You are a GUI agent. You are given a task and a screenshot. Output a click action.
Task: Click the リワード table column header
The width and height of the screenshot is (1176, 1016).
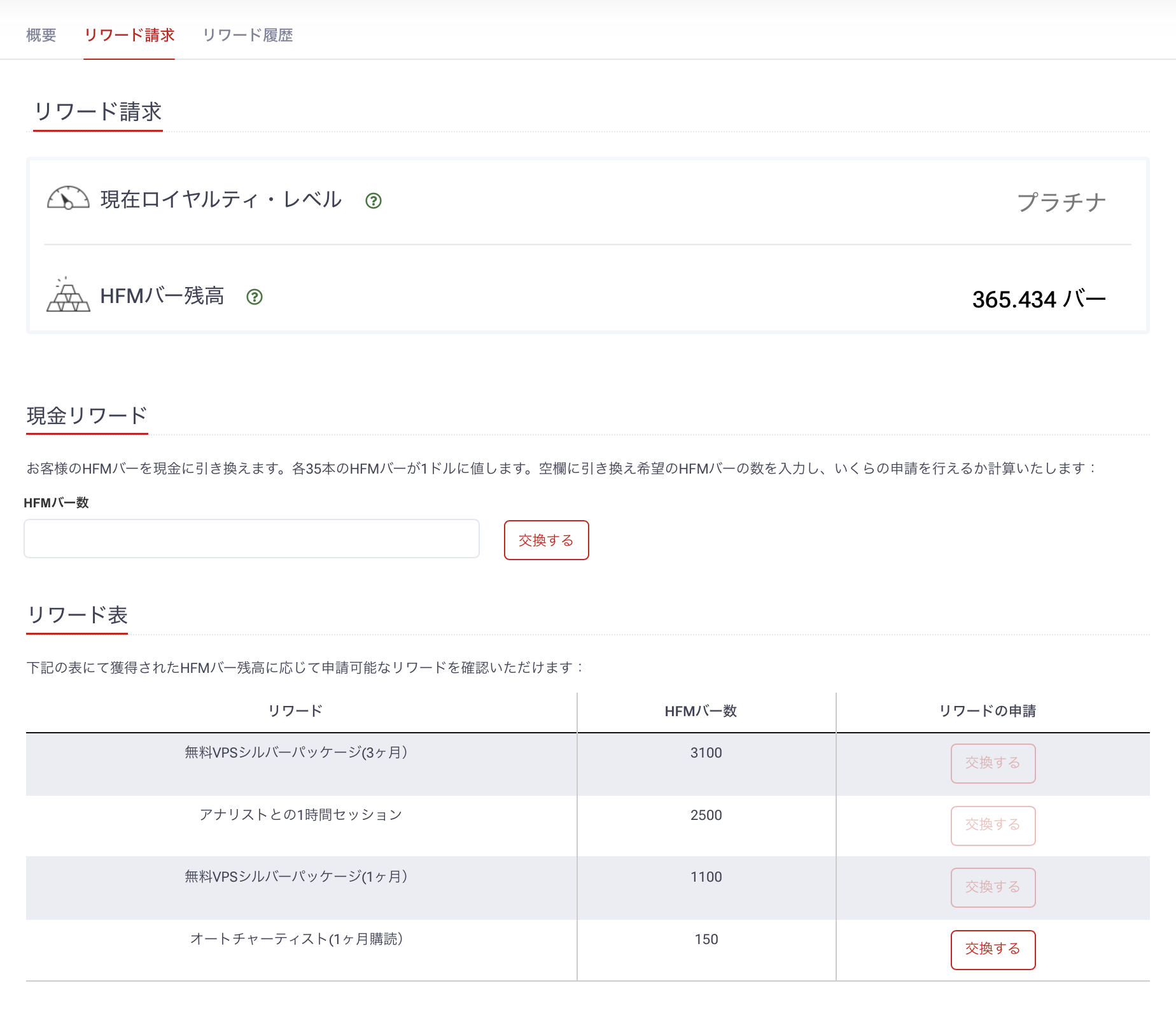(x=295, y=711)
